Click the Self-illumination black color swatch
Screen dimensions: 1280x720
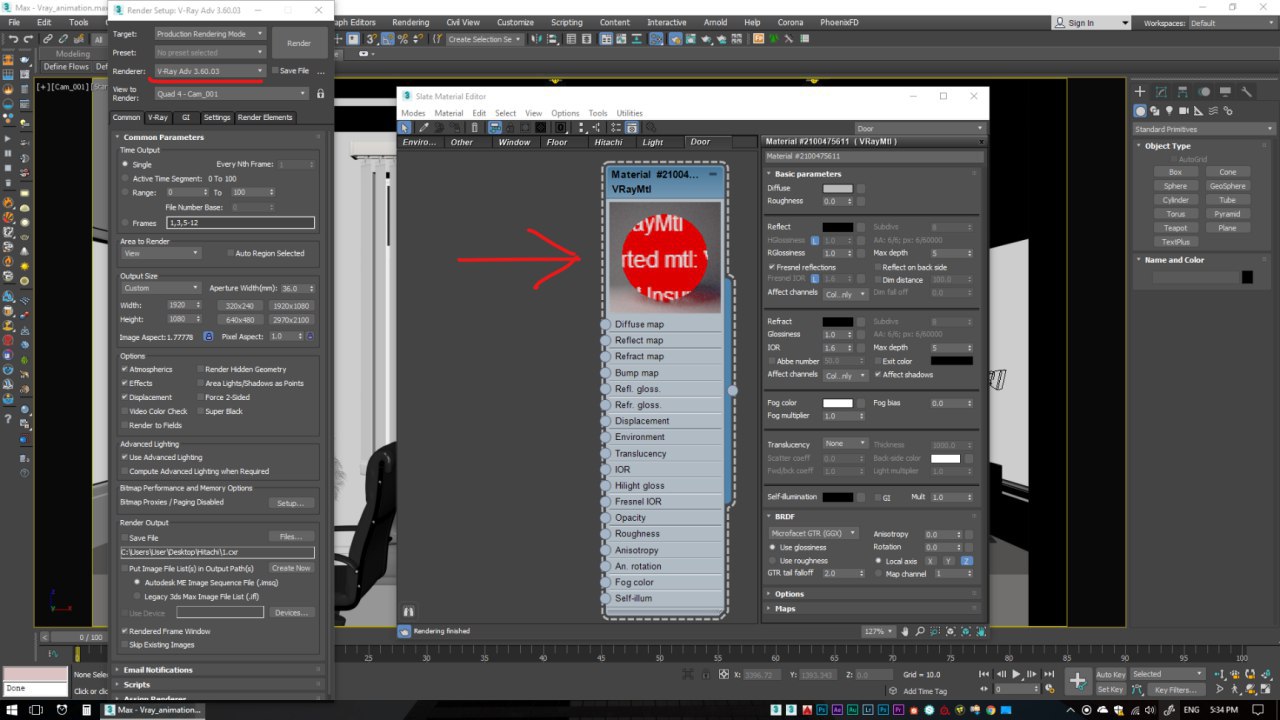pos(838,497)
